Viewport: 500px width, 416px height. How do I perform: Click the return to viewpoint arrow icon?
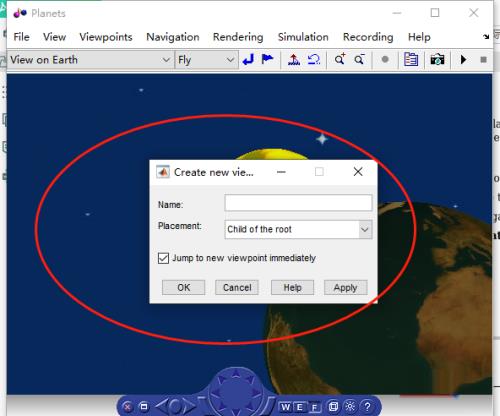248,60
